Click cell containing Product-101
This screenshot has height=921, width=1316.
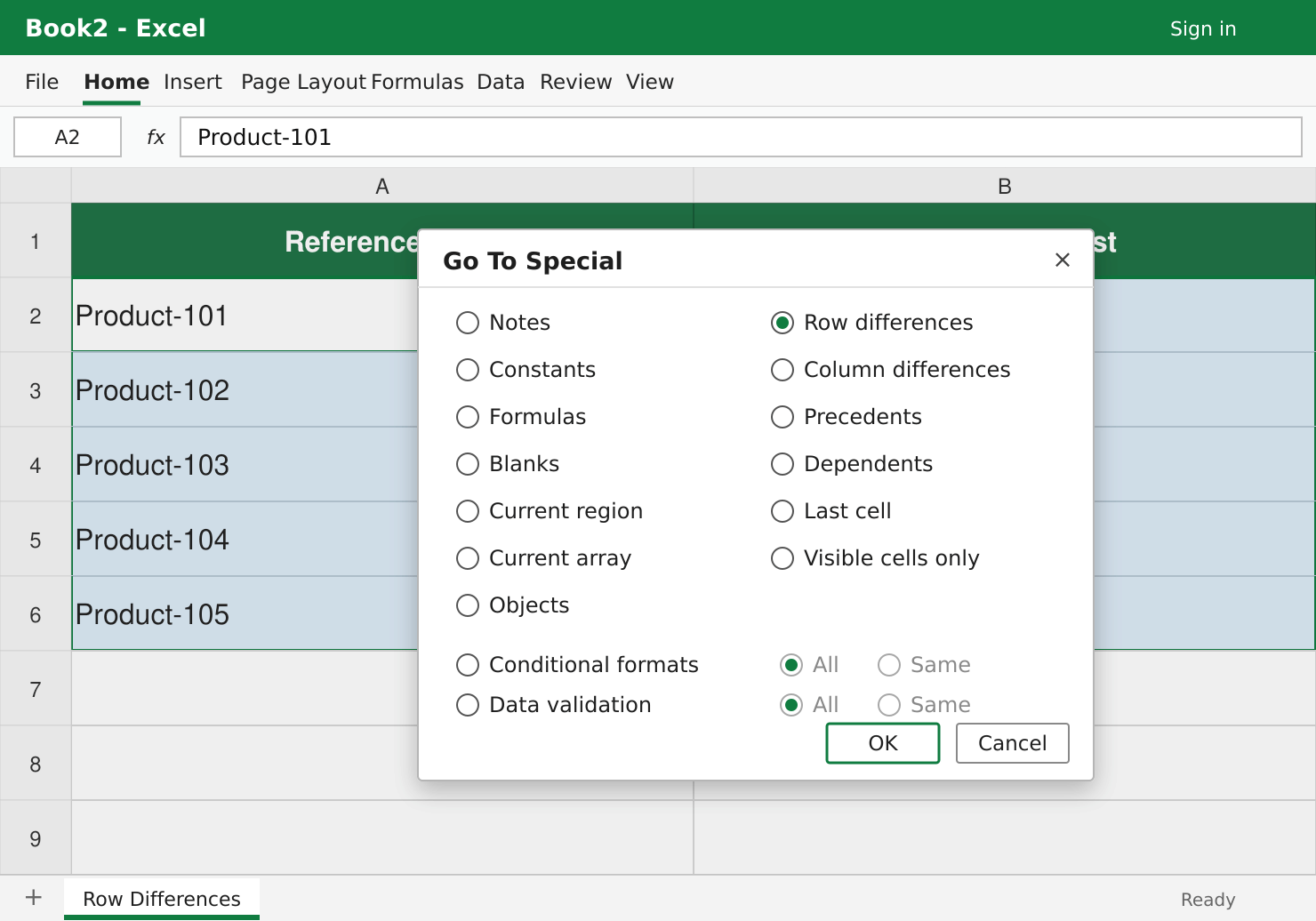(245, 316)
